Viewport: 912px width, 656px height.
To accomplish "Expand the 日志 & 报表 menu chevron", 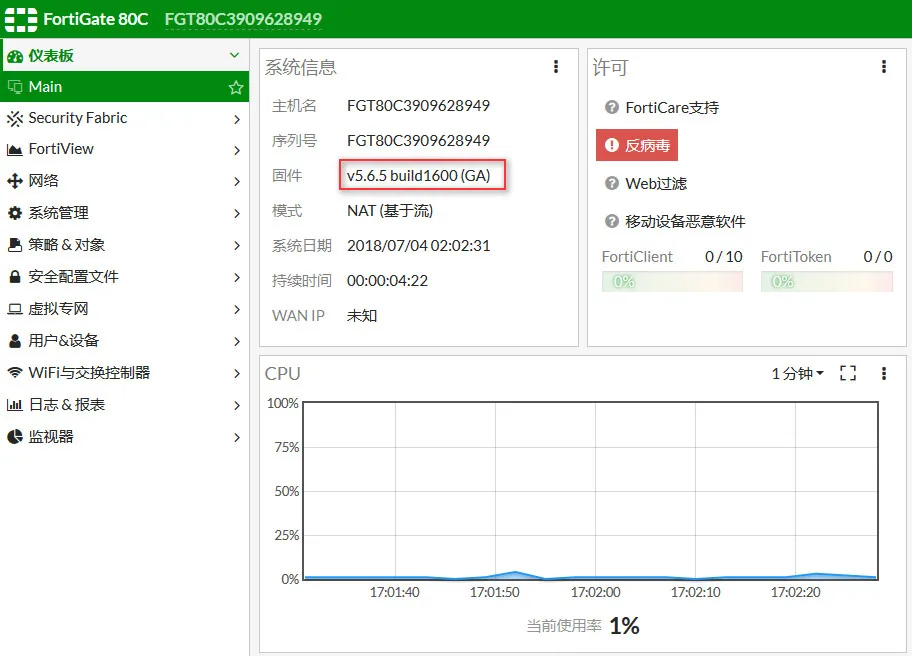I will (237, 405).
